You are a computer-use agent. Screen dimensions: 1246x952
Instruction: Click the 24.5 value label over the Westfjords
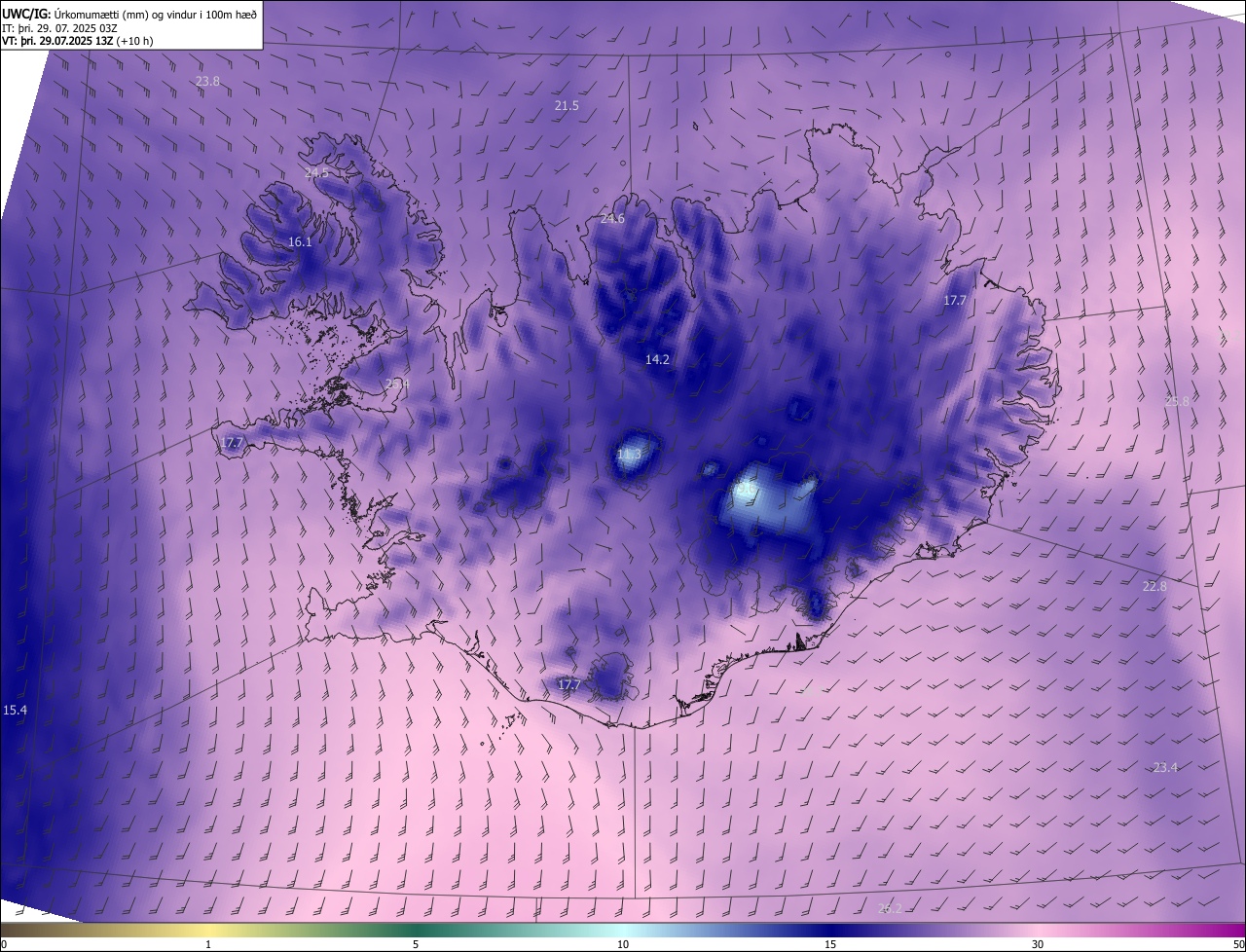click(317, 172)
